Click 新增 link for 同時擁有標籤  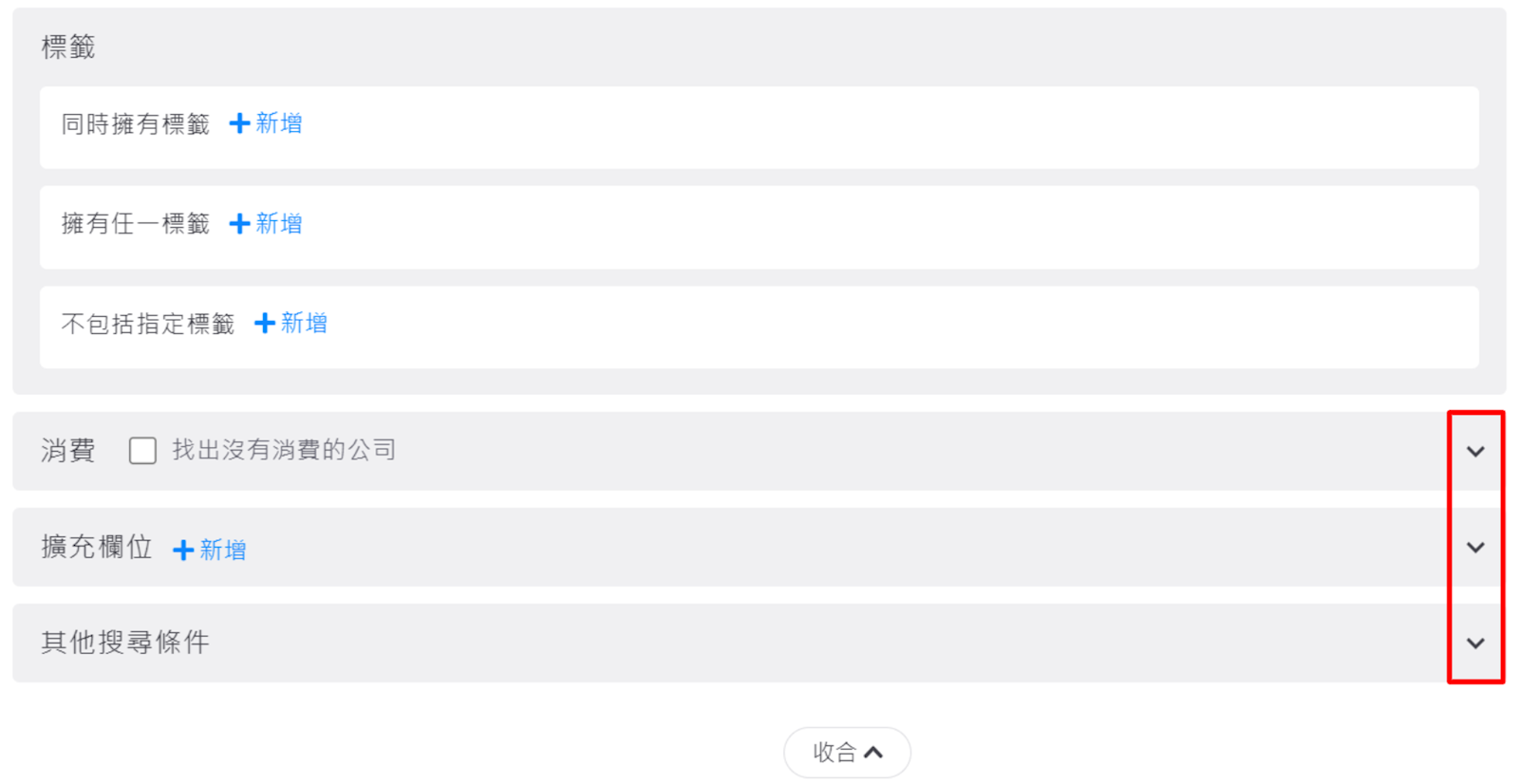[x=279, y=123]
